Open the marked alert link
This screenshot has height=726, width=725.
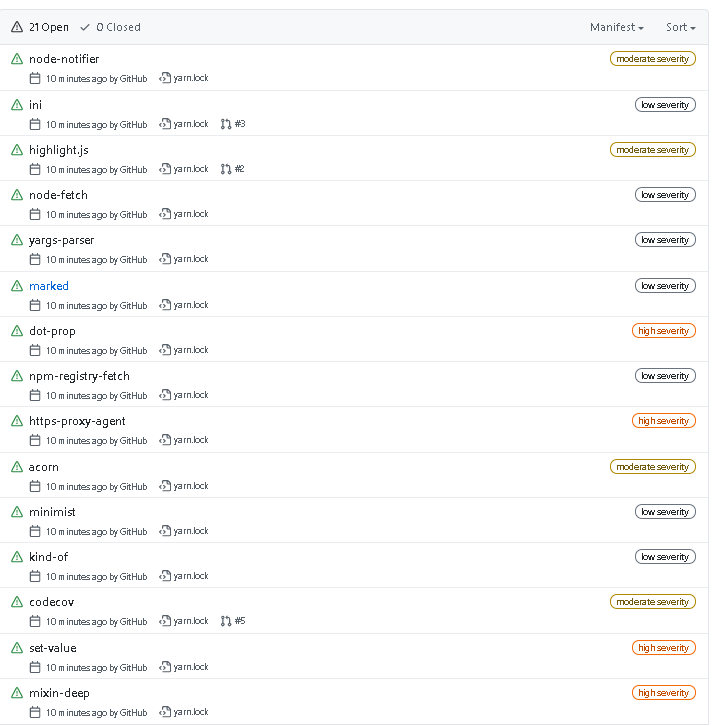click(x=49, y=286)
